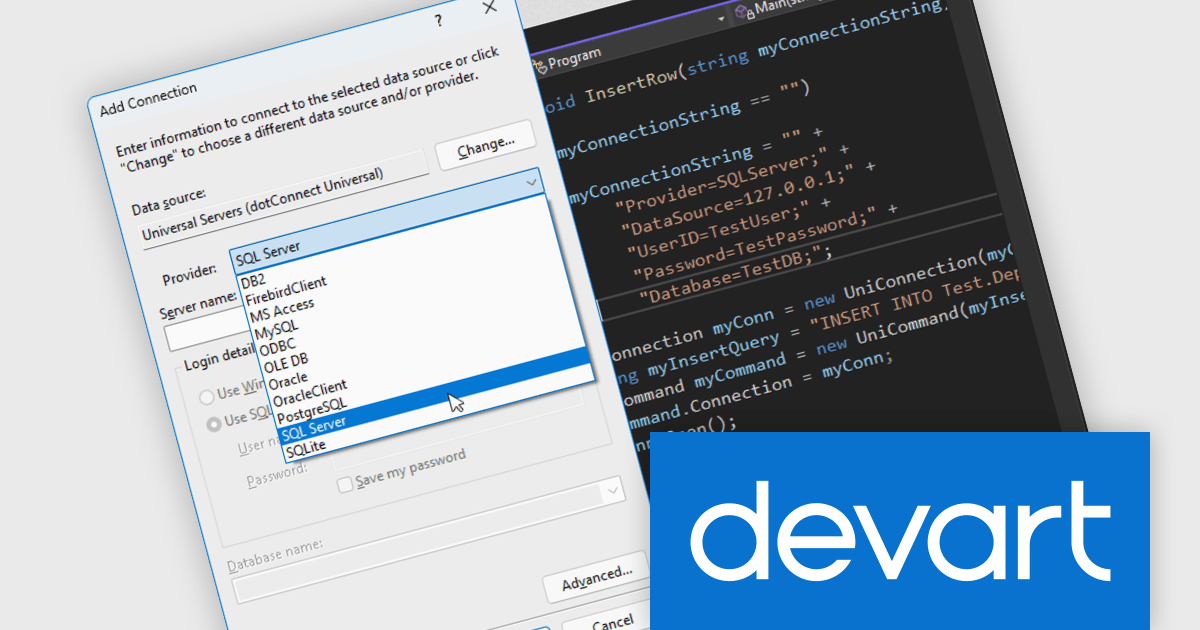Click UniConnection type in code editor
This screenshot has width=1200, height=630.
coord(908,278)
